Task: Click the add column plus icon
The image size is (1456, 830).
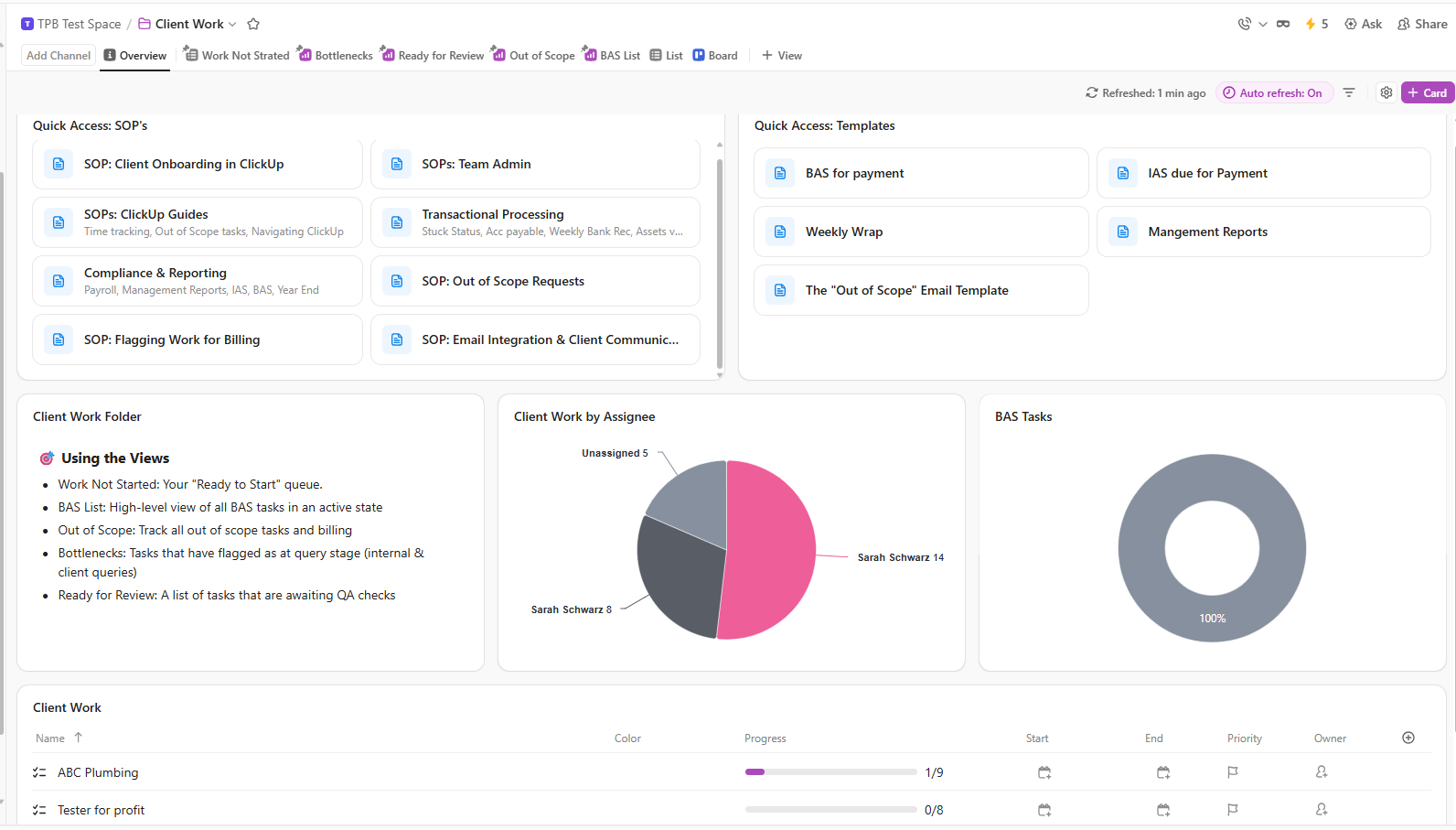Action: click(1408, 738)
